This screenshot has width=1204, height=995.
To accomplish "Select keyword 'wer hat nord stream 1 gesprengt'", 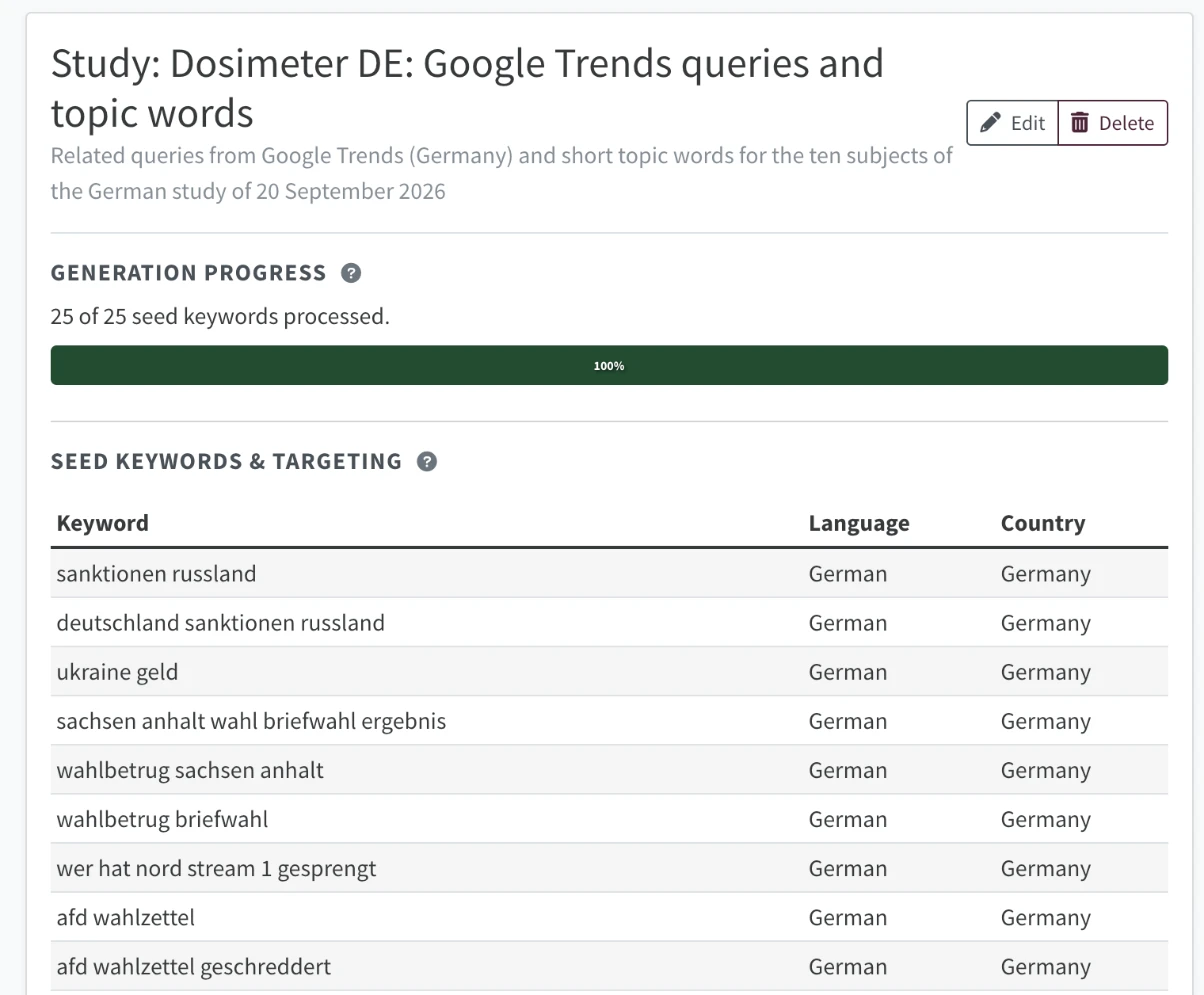I will 217,868.
